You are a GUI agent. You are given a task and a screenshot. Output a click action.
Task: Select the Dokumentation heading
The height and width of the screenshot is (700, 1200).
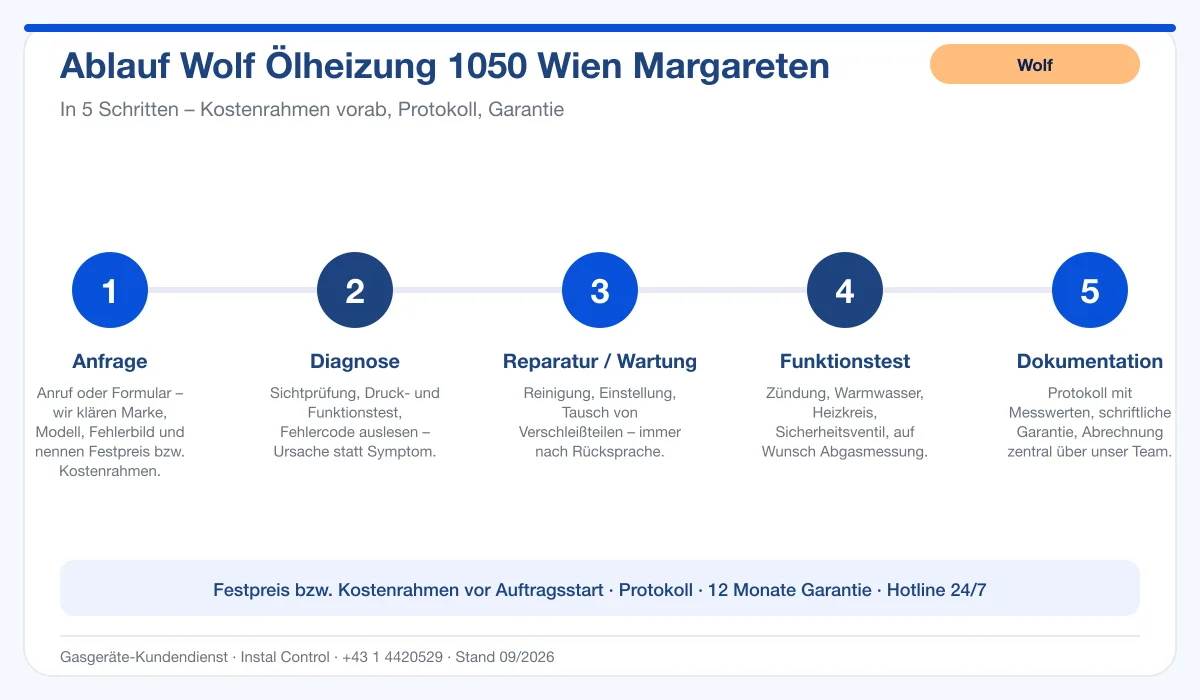click(x=1090, y=361)
